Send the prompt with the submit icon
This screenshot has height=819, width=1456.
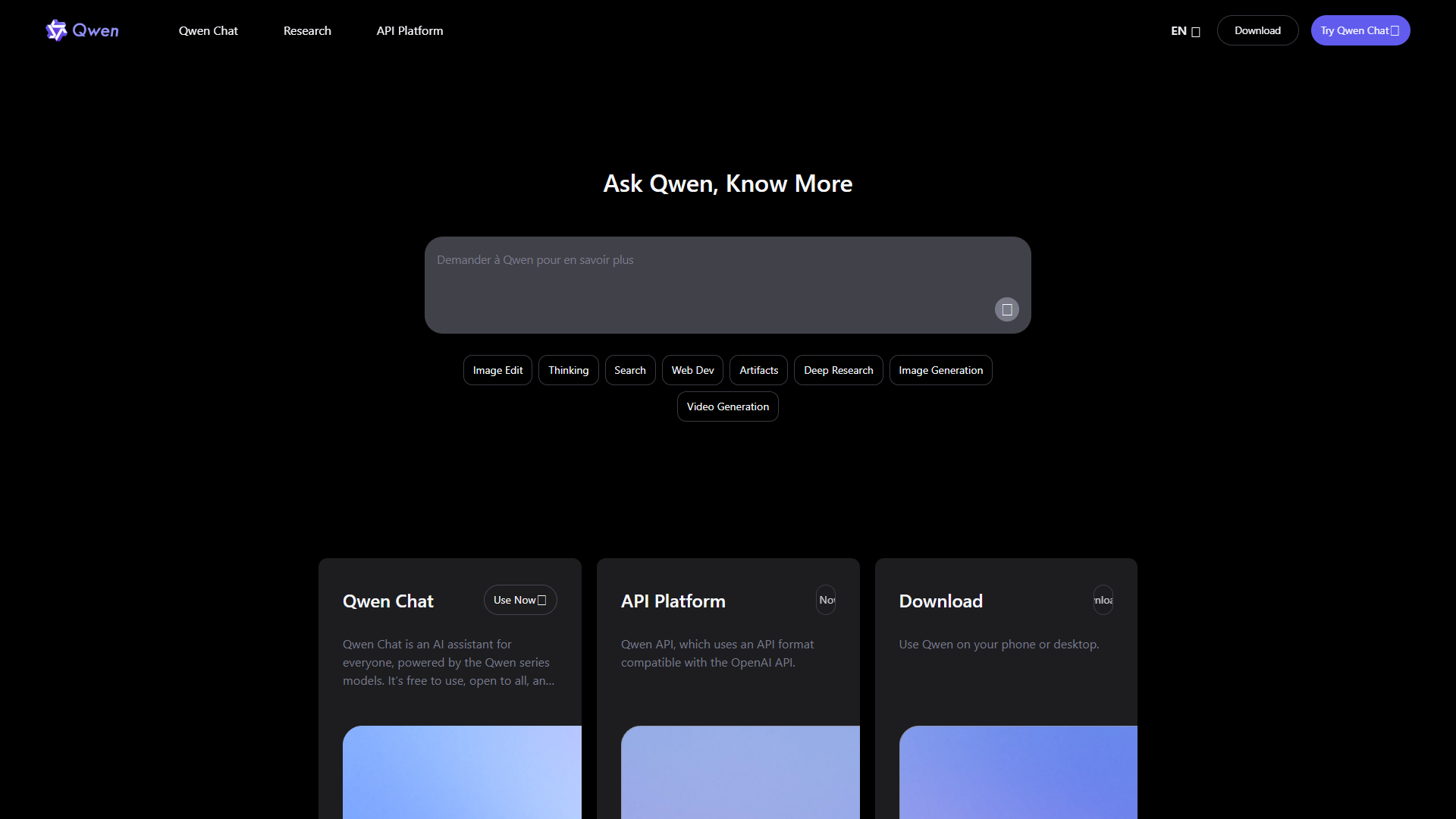pos(1007,309)
